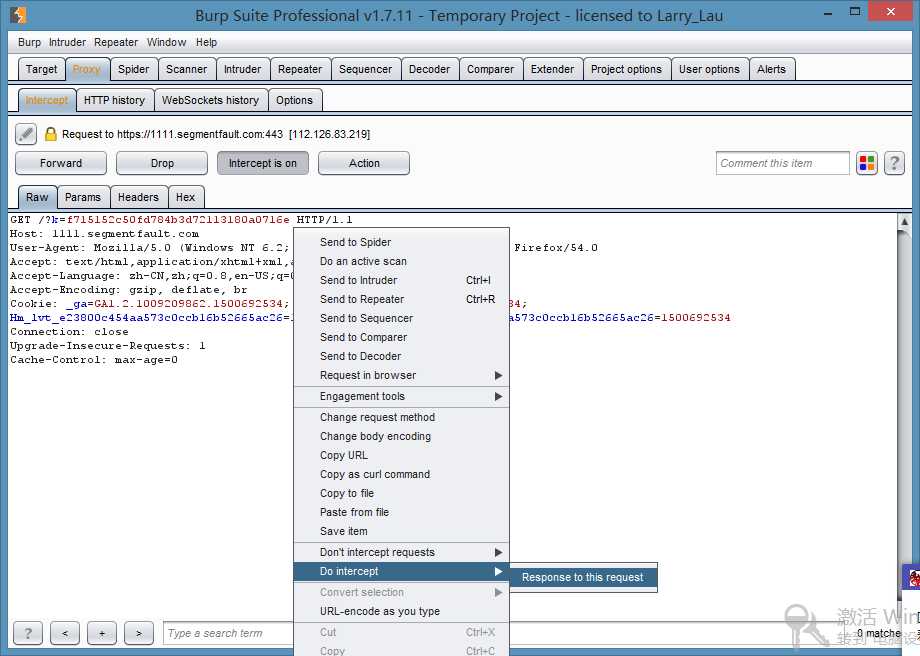
Task: Go to next search match arrow
Action: pos(138,633)
